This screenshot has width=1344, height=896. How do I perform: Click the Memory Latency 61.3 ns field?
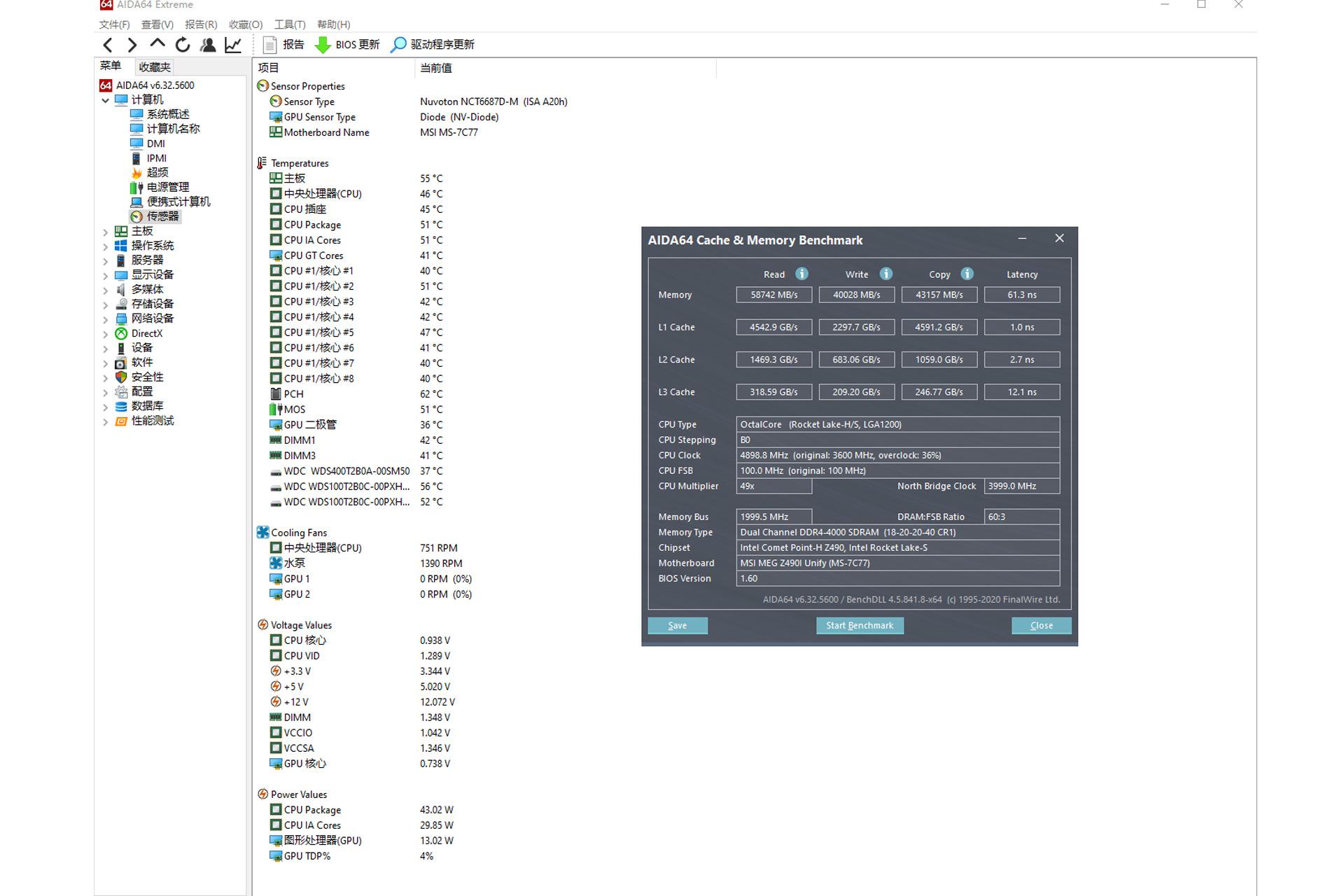click(x=1022, y=295)
